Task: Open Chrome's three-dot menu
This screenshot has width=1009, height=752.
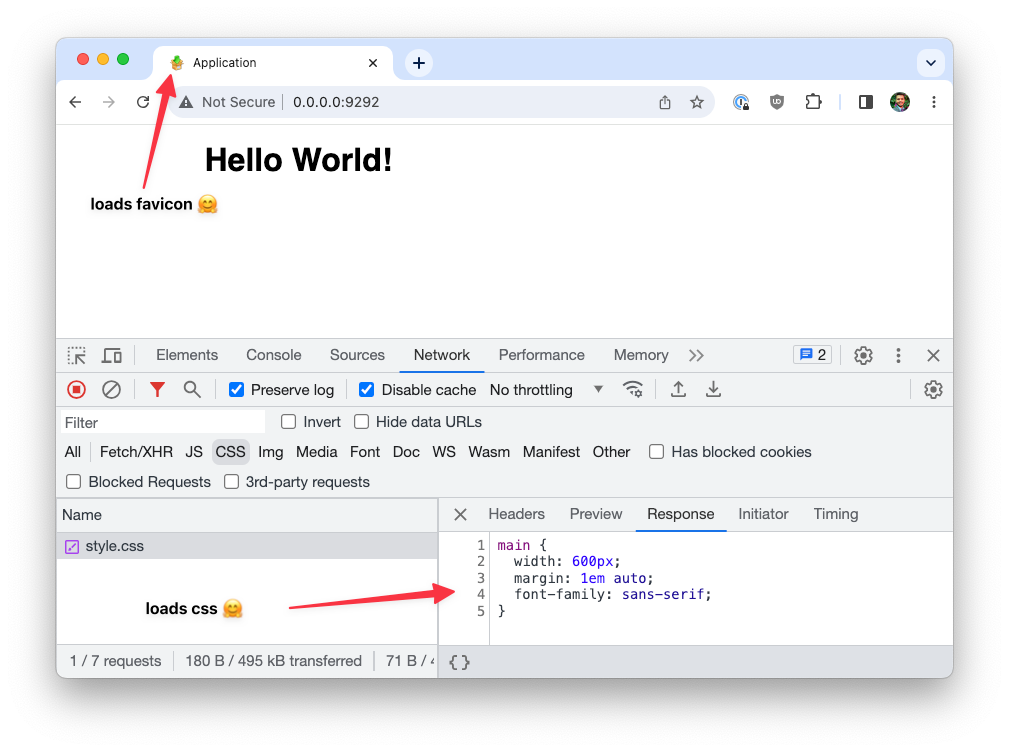Action: tap(934, 102)
